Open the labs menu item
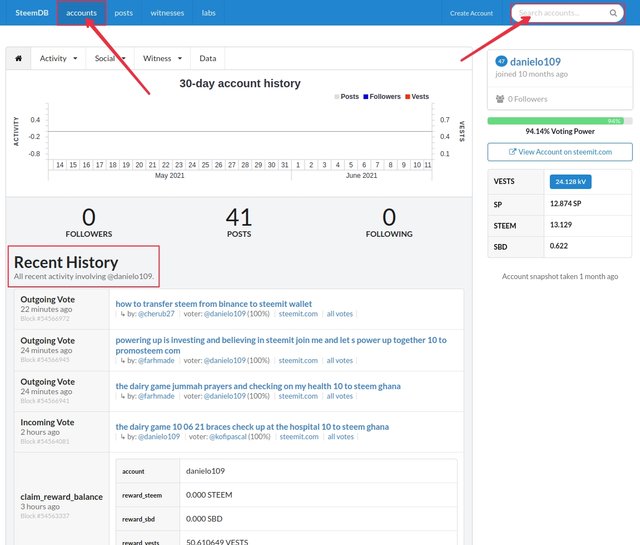The width and height of the screenshot is (640, 545). (209, 13)
